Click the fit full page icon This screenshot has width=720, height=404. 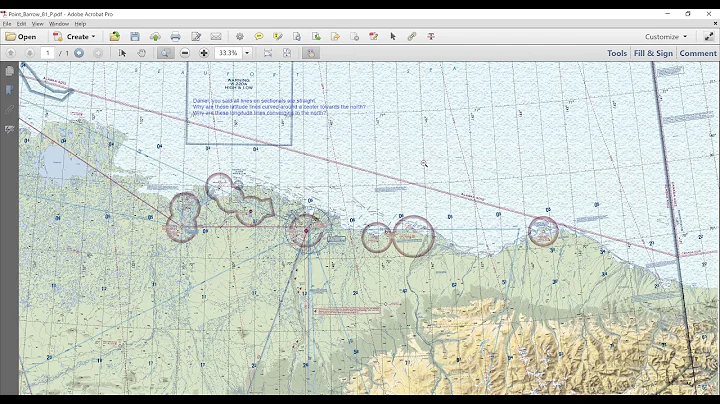click(x=287, y=53)
